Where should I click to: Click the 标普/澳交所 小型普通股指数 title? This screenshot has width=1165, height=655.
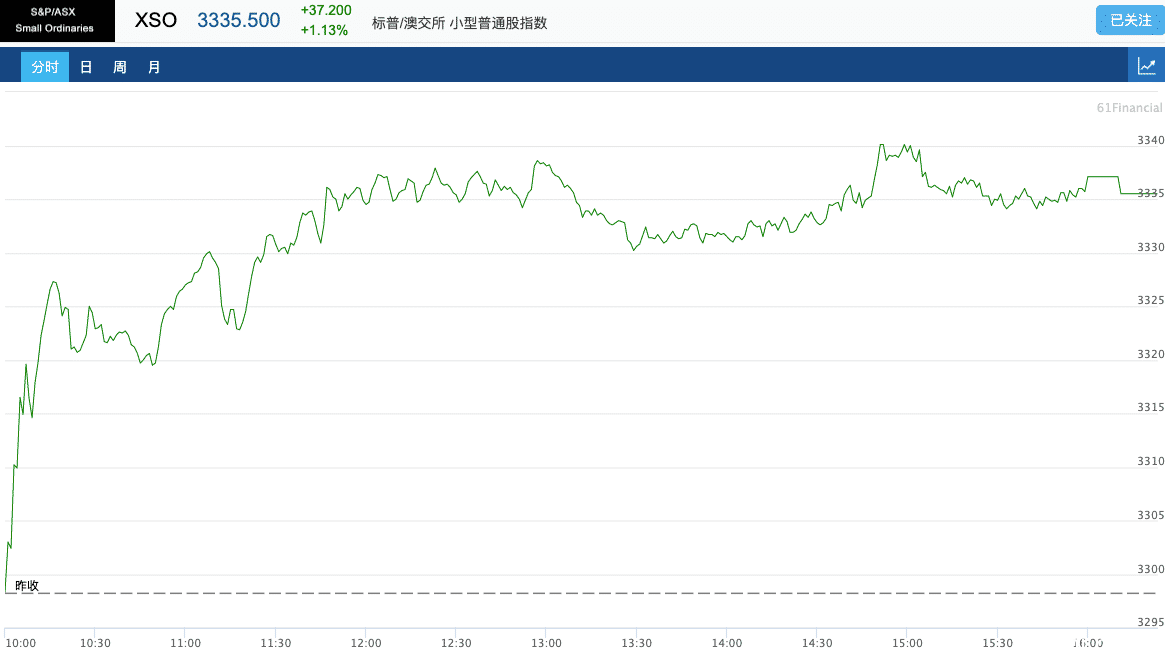(x=459, y=23)
